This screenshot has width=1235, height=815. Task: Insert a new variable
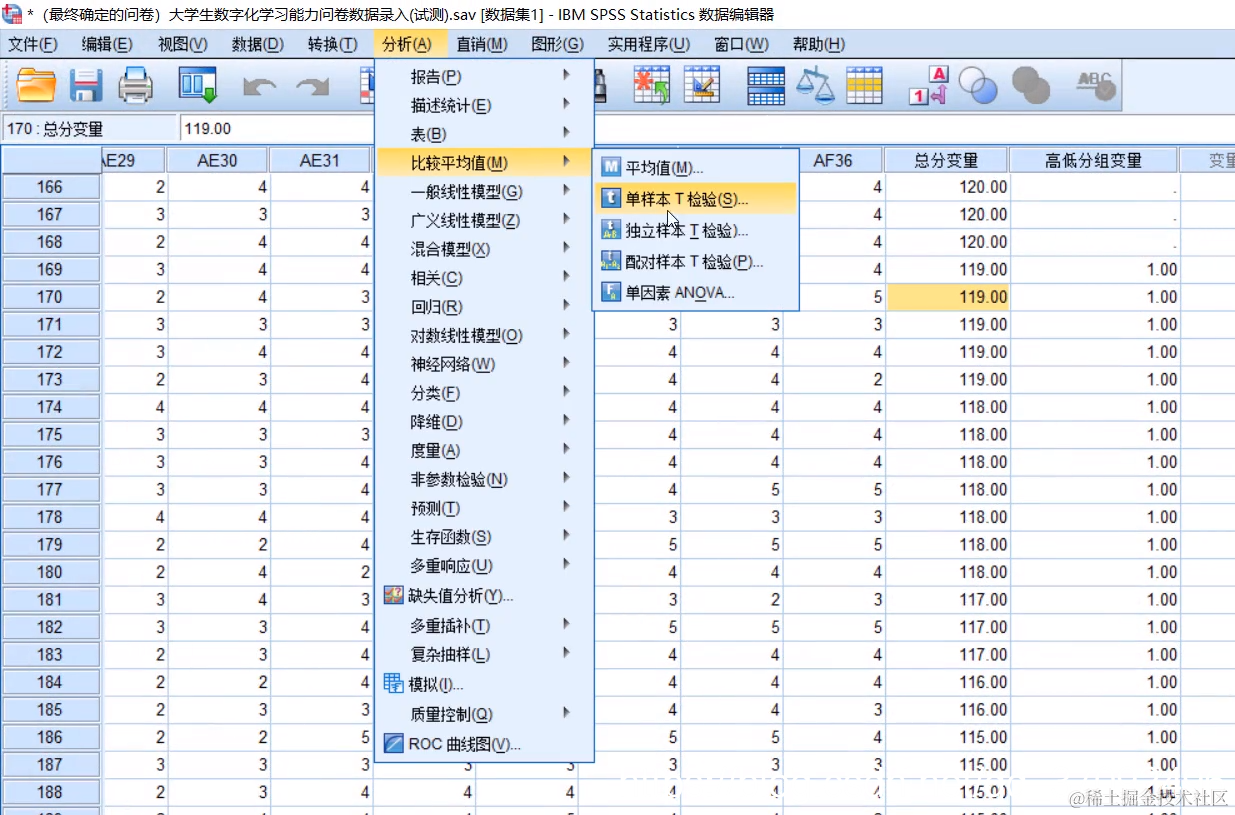[702, 85]
